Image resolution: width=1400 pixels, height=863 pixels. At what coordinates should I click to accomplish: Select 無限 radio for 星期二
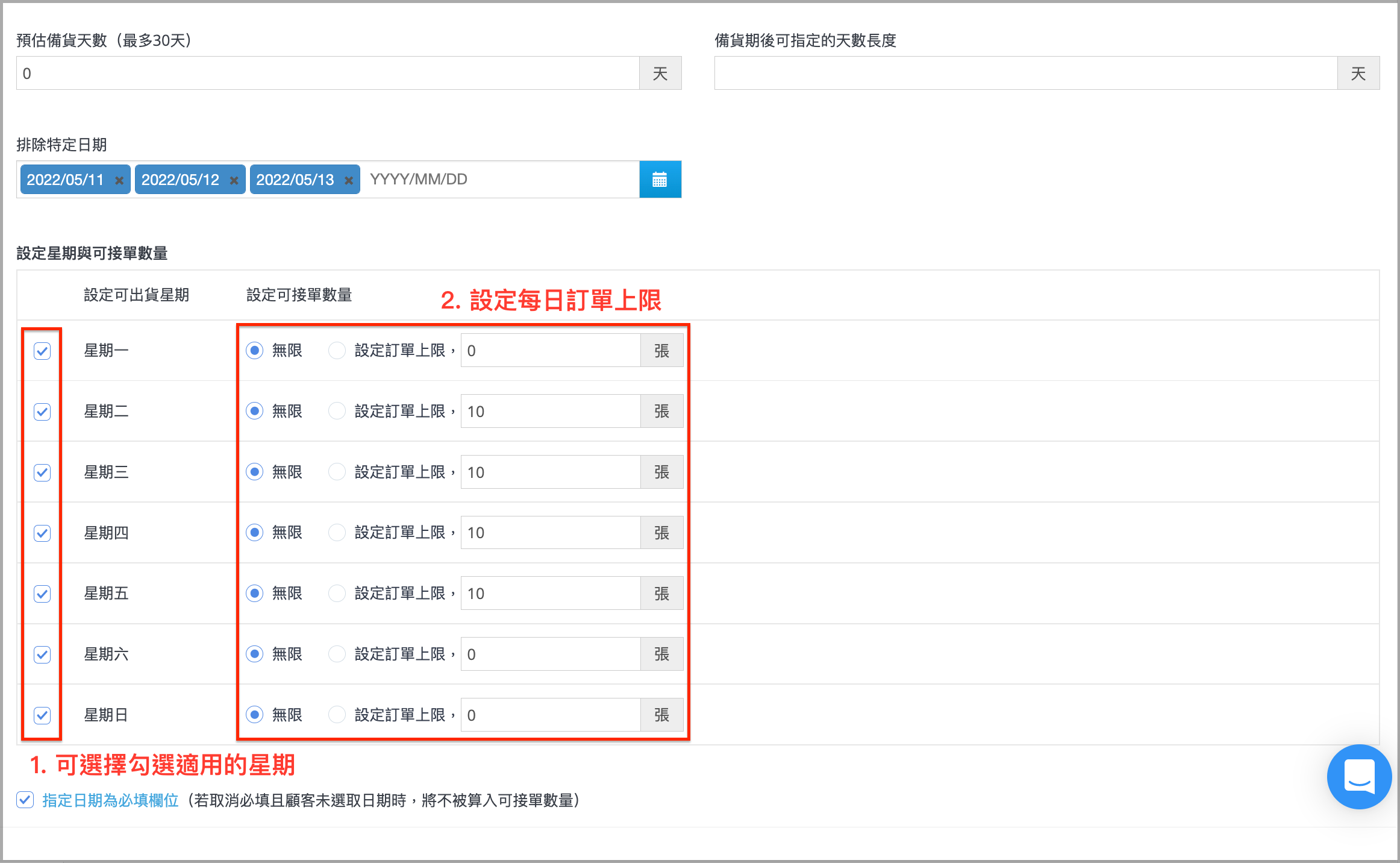coord(255,411)
